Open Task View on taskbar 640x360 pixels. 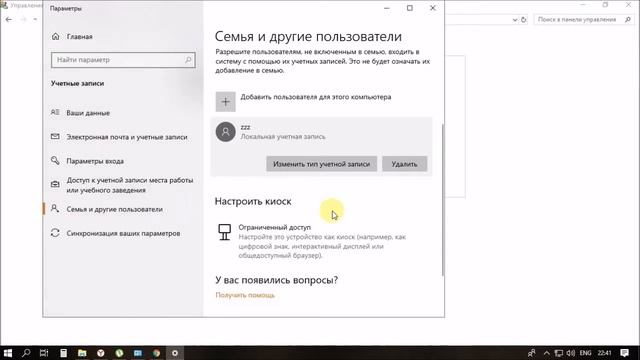pos(44,353)
